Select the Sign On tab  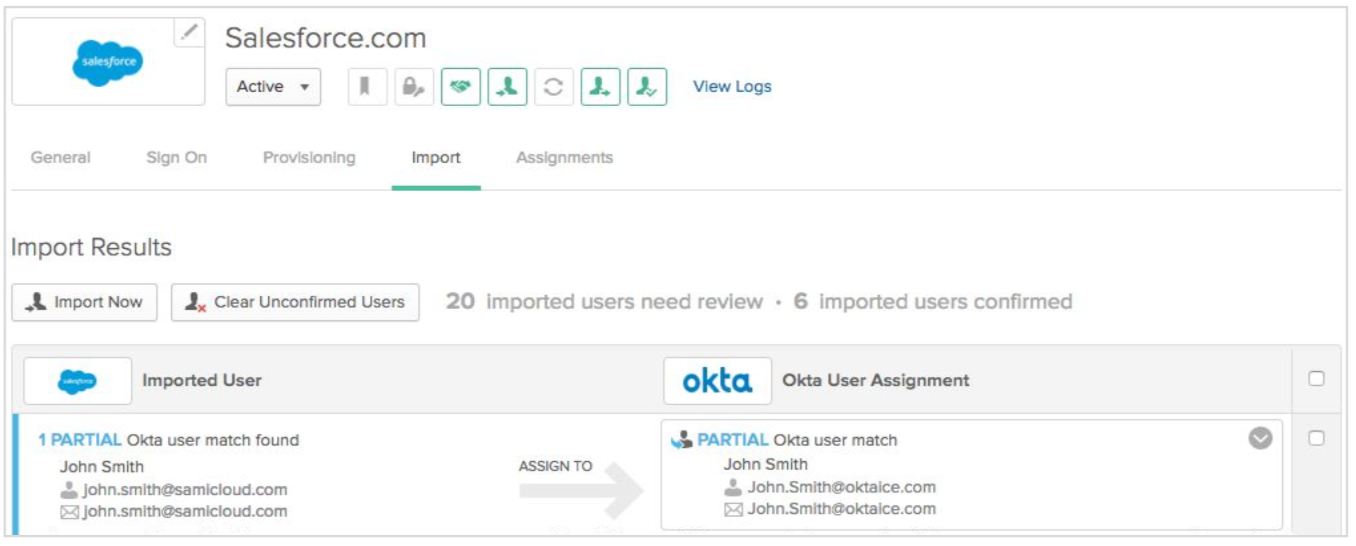[177, 158]
